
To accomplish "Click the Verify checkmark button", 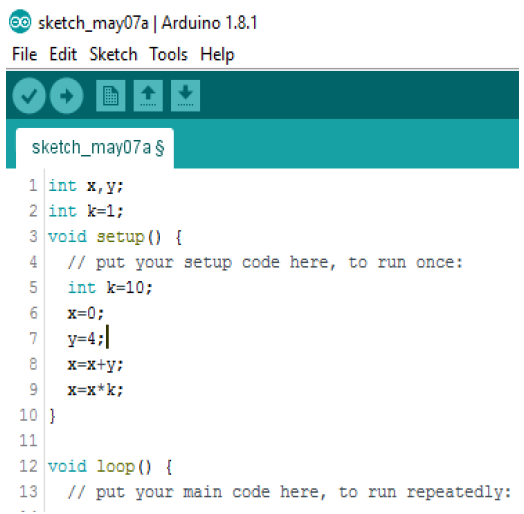I will pos(29,96).
